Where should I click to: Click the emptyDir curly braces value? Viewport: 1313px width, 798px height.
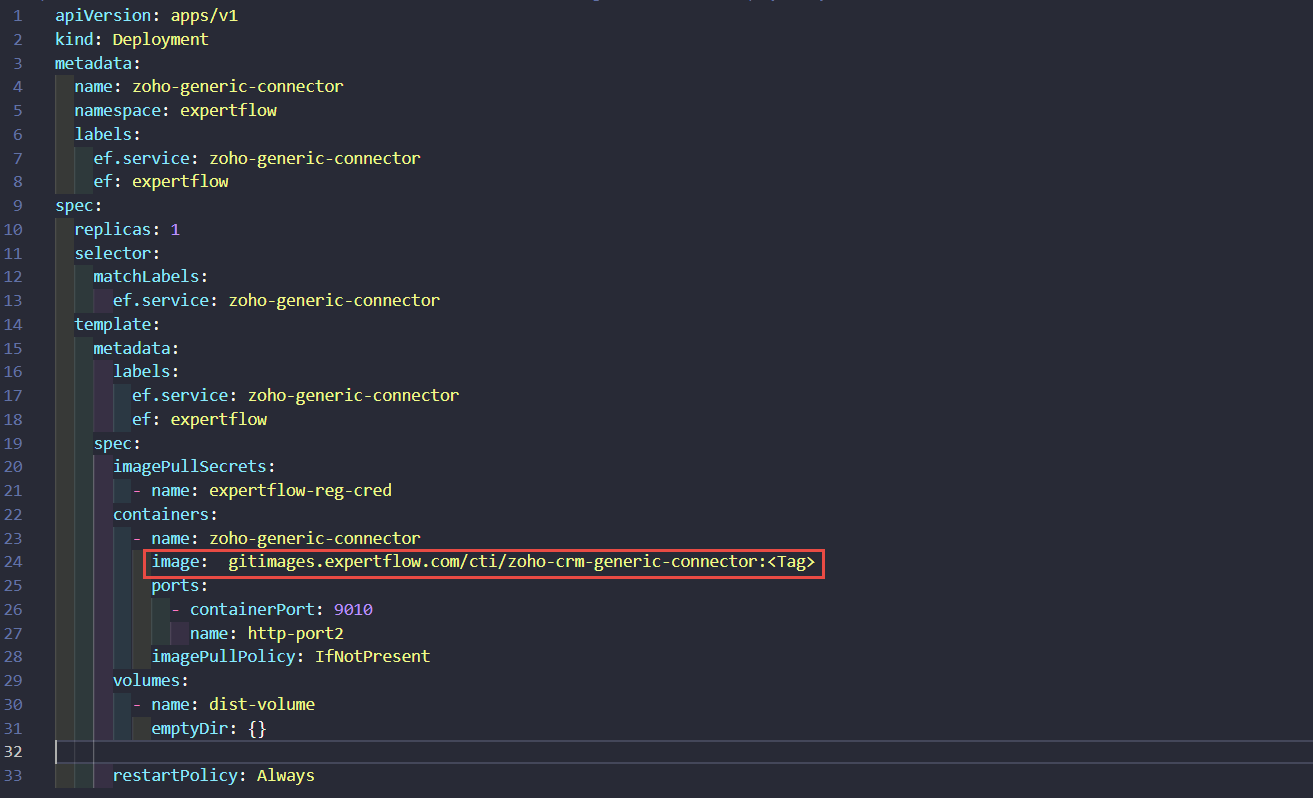tap(257, 729)
